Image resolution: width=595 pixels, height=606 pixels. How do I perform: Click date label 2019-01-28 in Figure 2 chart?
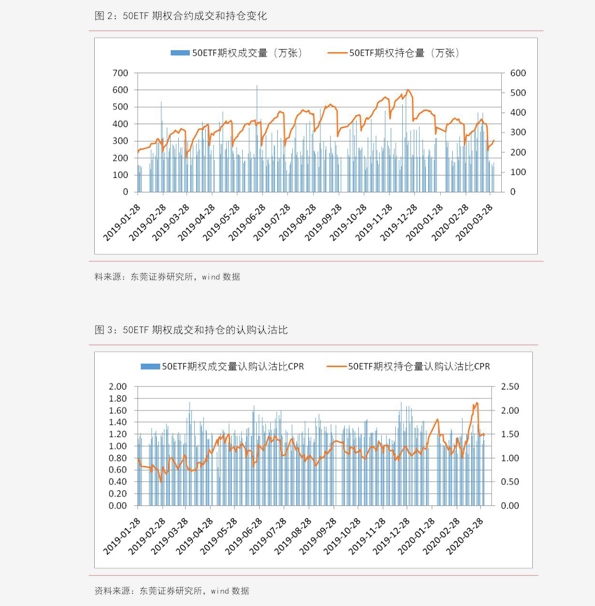pos(122,223)
